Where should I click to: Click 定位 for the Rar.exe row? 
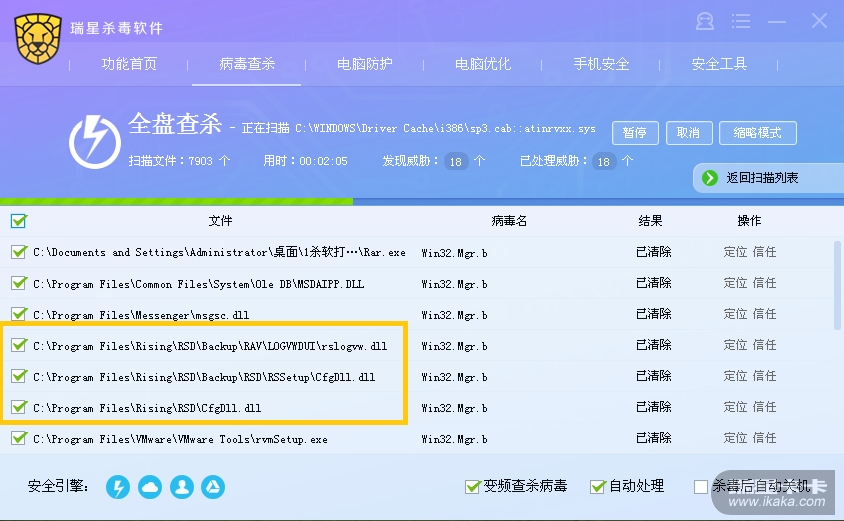pos(735,252)
